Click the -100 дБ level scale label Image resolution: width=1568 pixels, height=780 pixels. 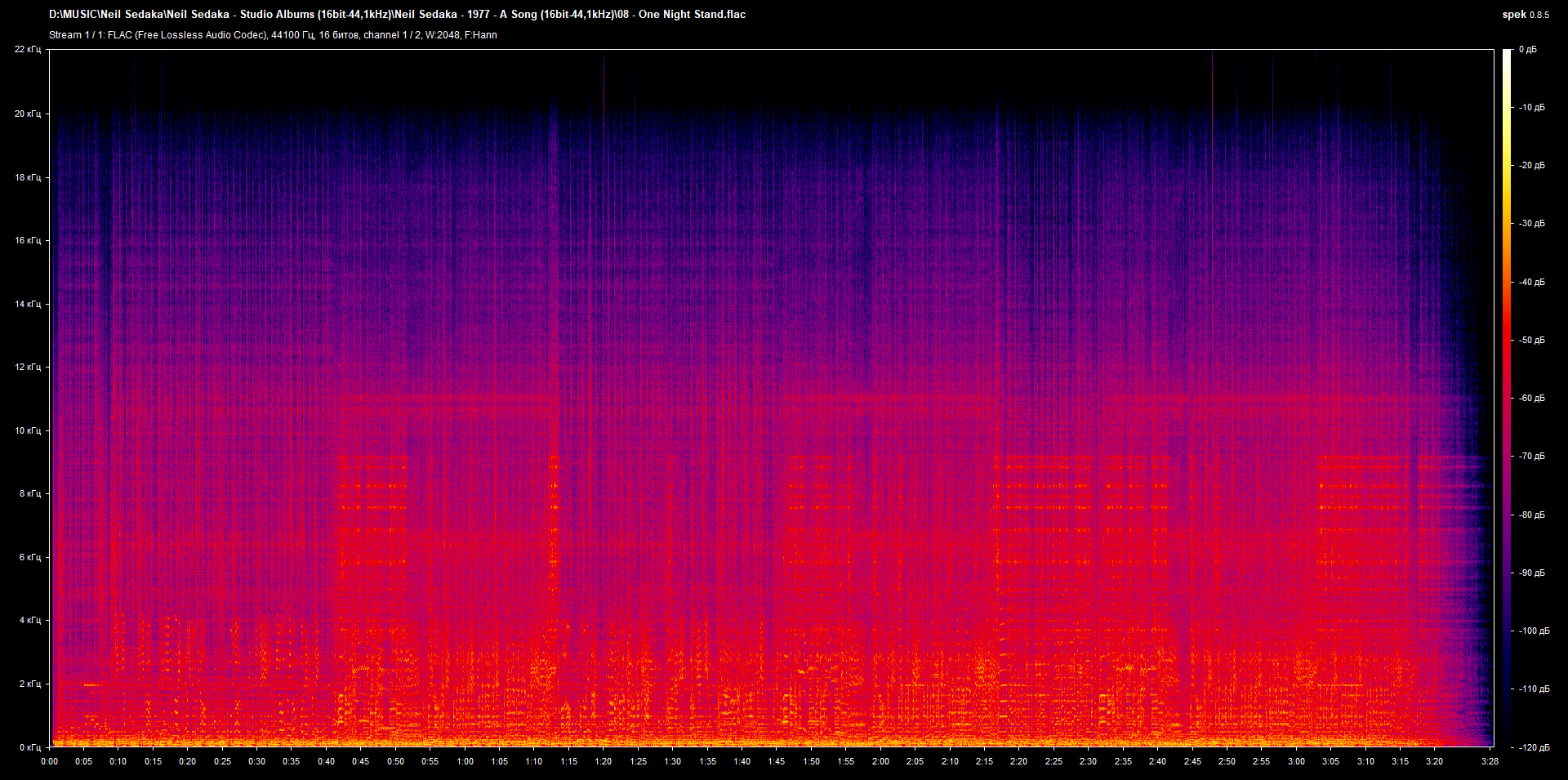tap(1534, 631)
